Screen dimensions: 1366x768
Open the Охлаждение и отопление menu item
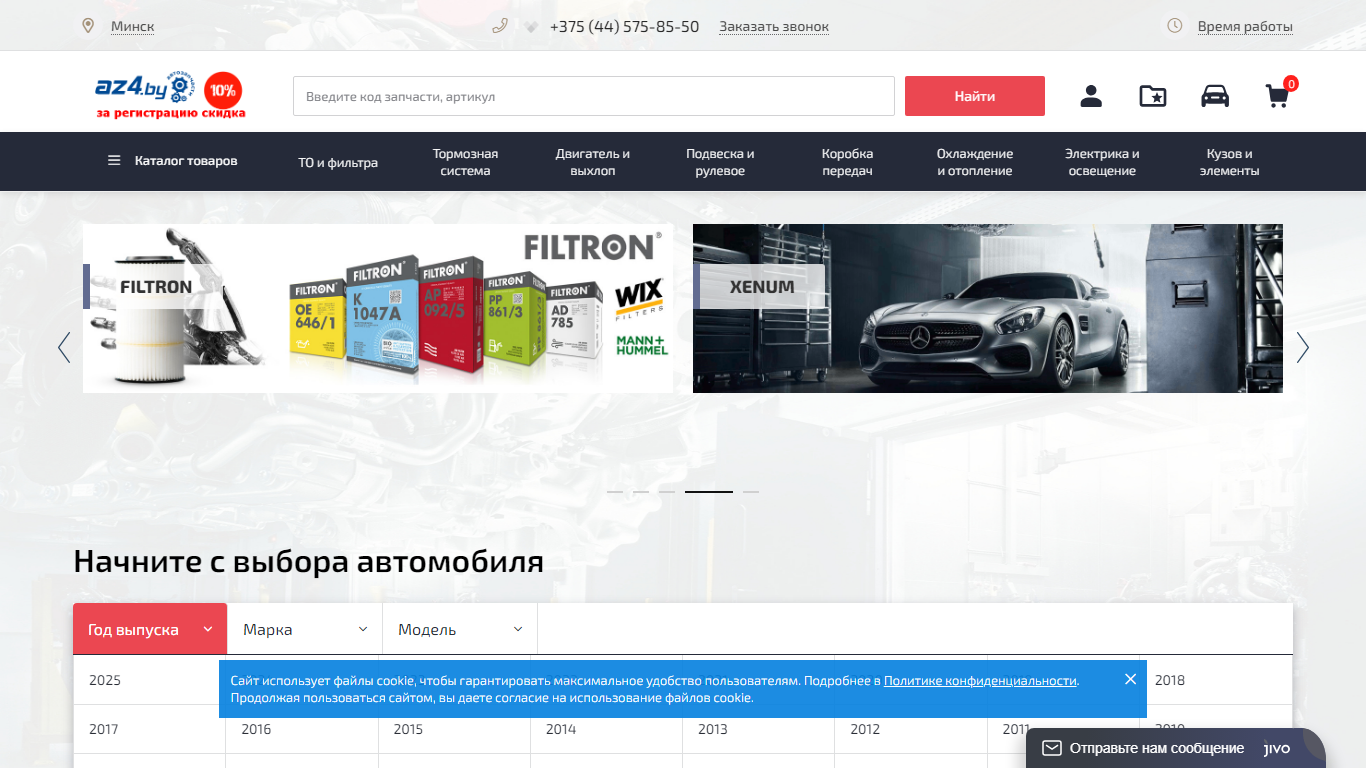975,162
